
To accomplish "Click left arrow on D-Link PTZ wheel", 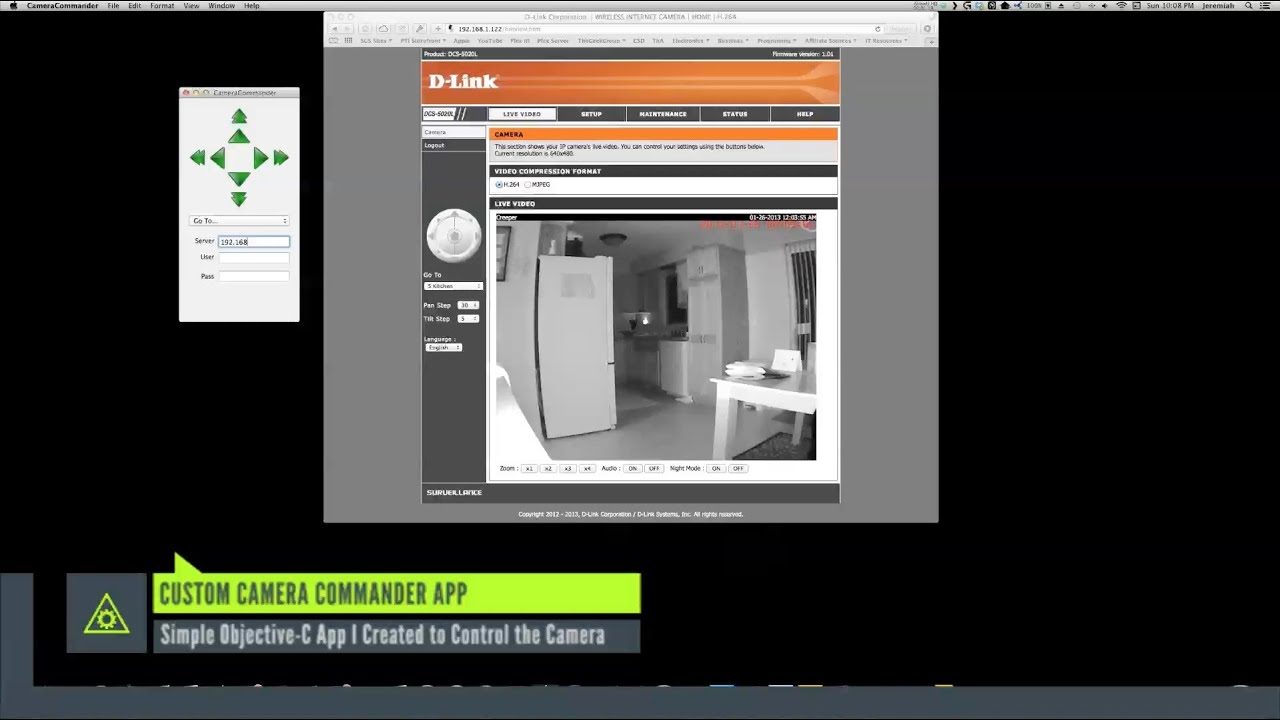I will click(x=431, y=236).
